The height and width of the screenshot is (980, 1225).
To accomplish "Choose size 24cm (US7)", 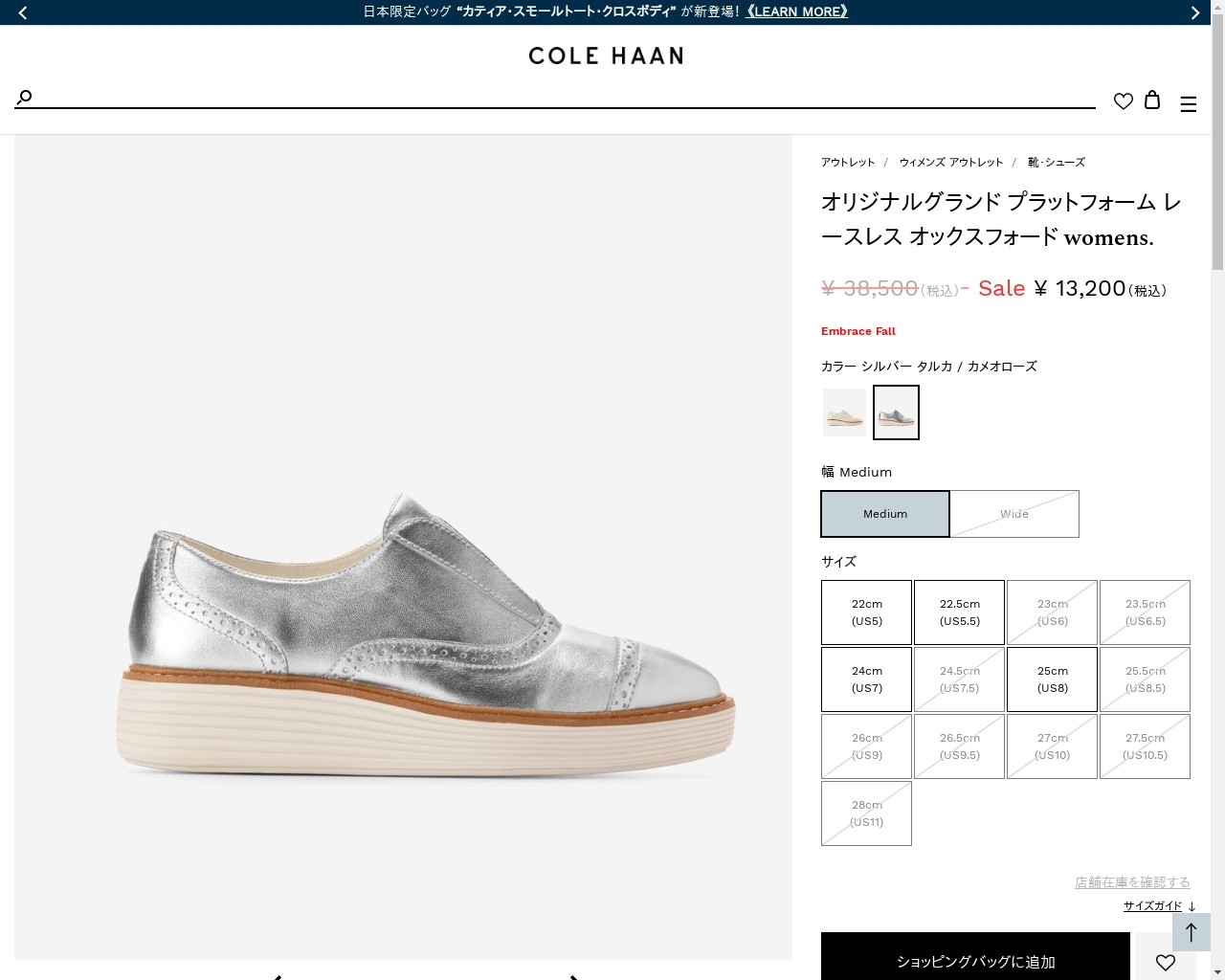I will pyautogui.click(x=867, y=679).
